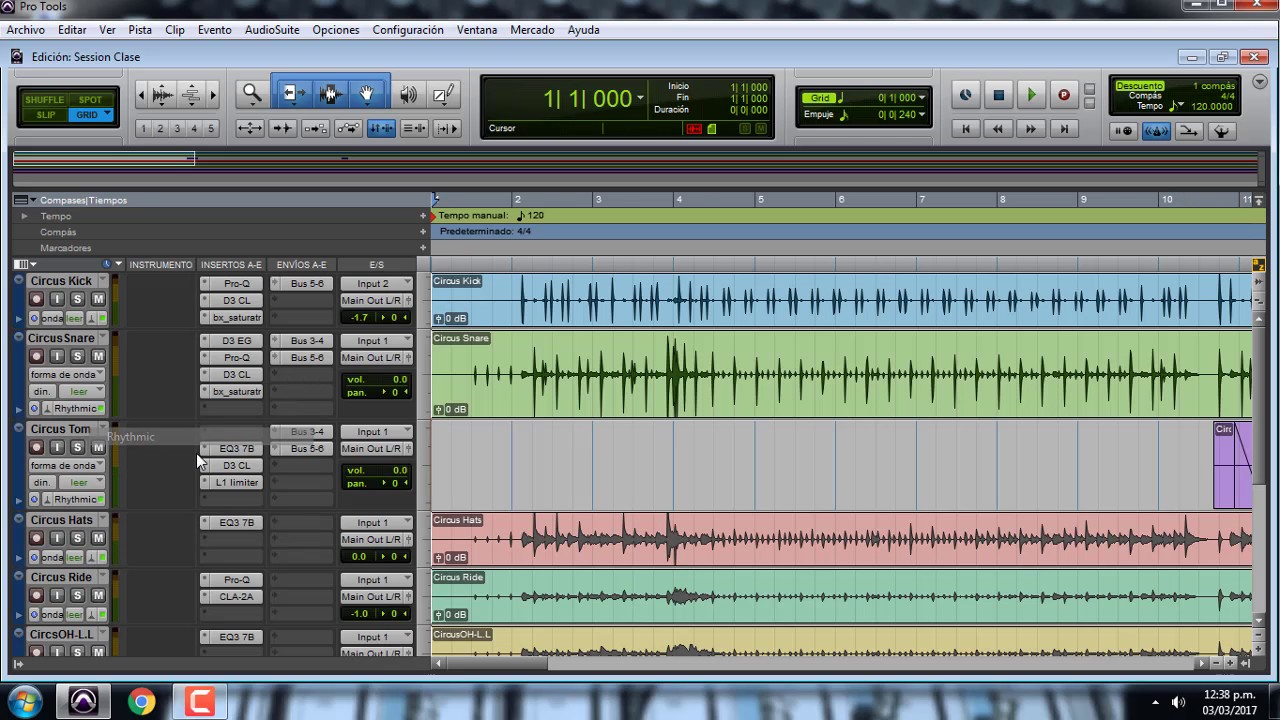
Task: Open Pro Tools from the taskbar
Action: 83,702
